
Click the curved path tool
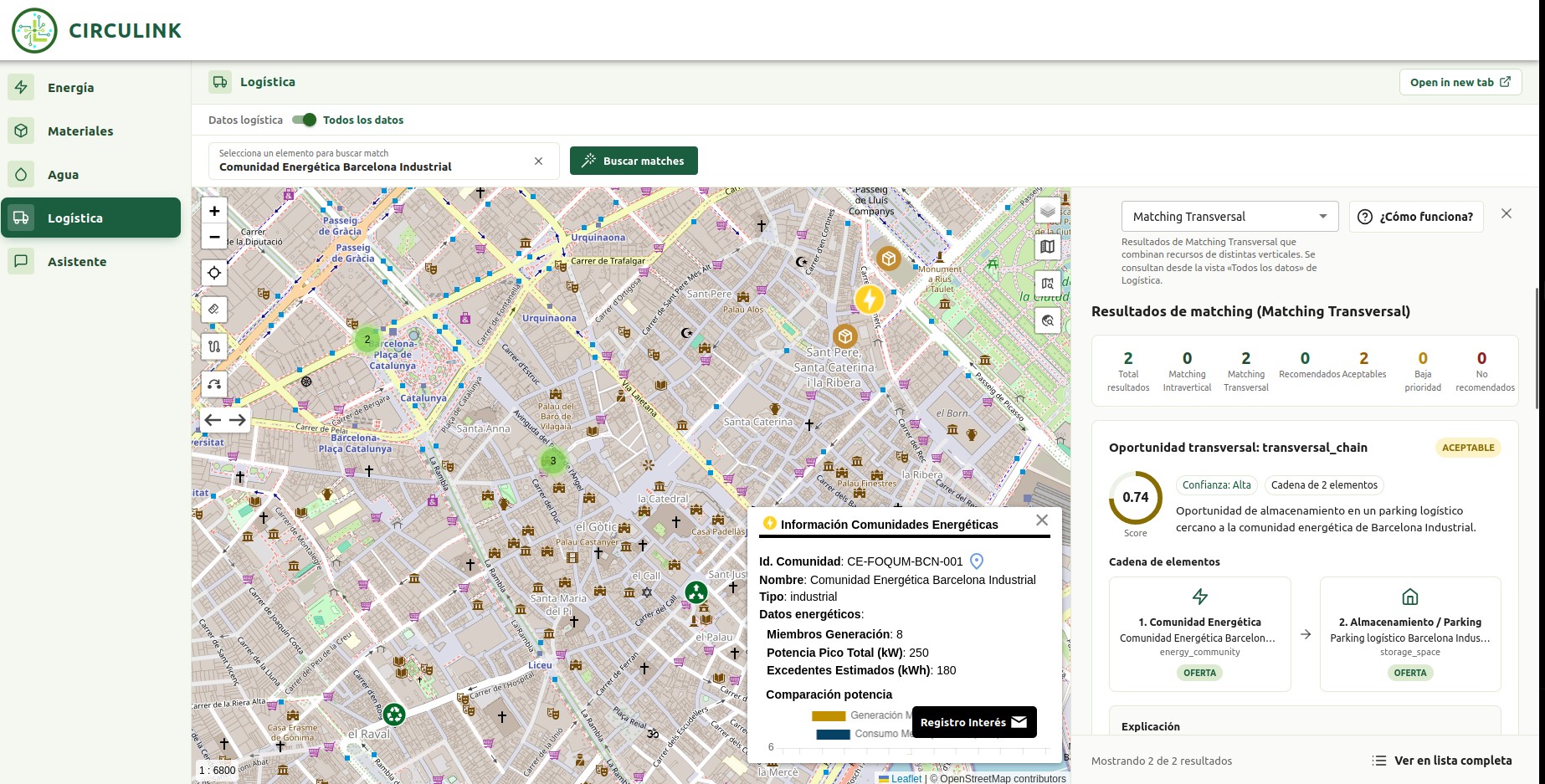214,383
